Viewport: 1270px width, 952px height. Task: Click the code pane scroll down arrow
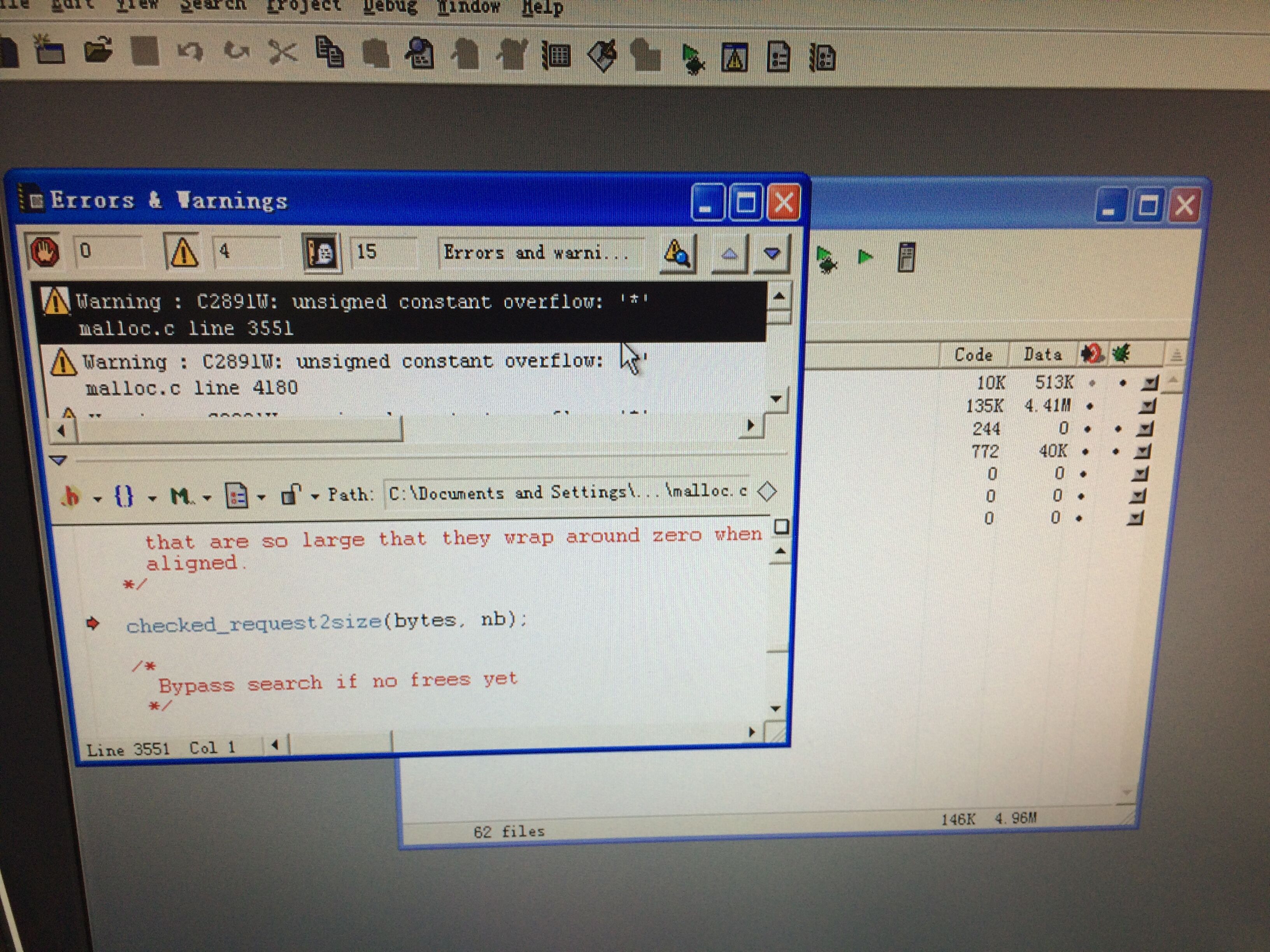coord(776,709)
